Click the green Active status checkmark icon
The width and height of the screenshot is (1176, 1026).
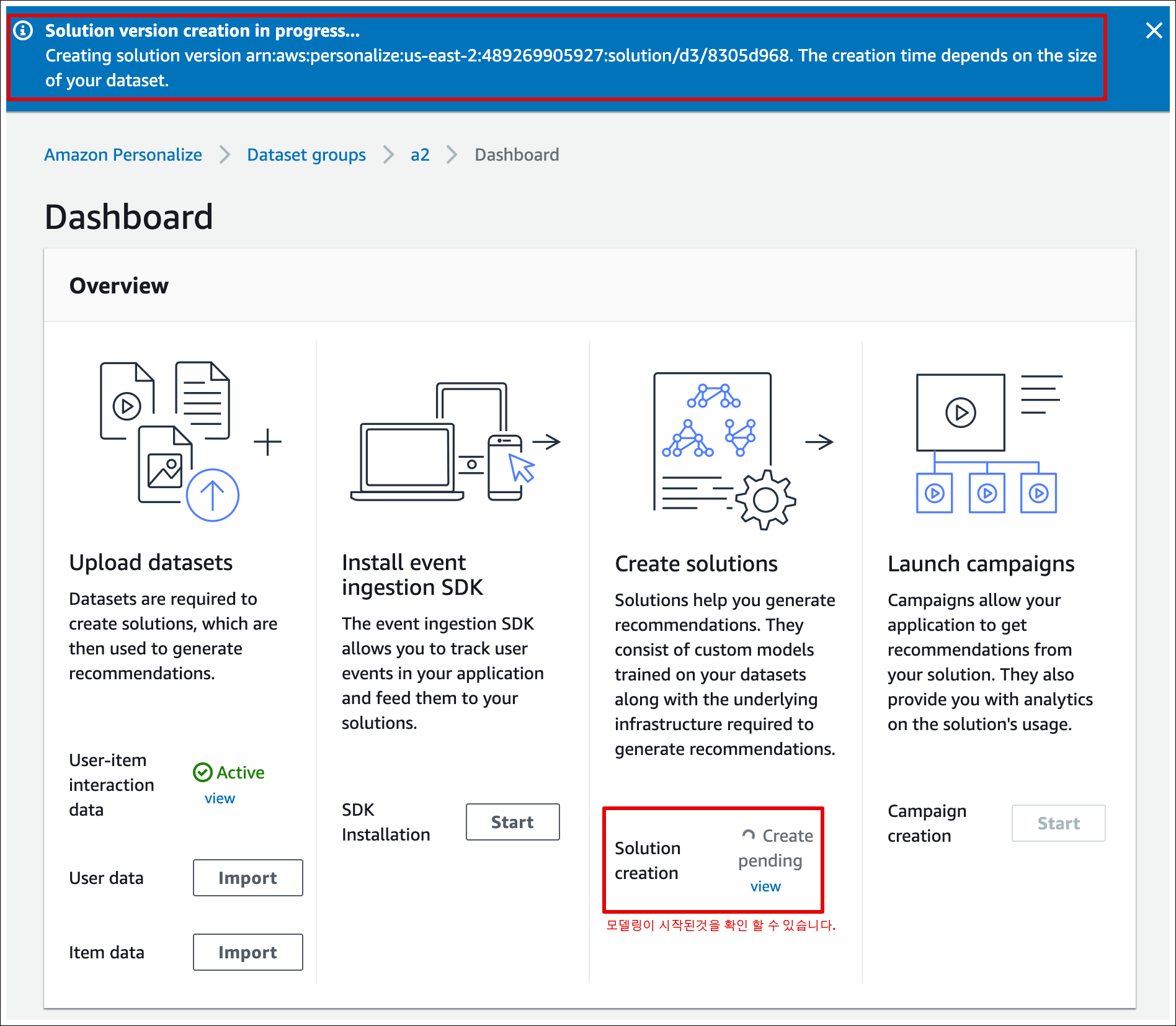[x=203, y=772]
